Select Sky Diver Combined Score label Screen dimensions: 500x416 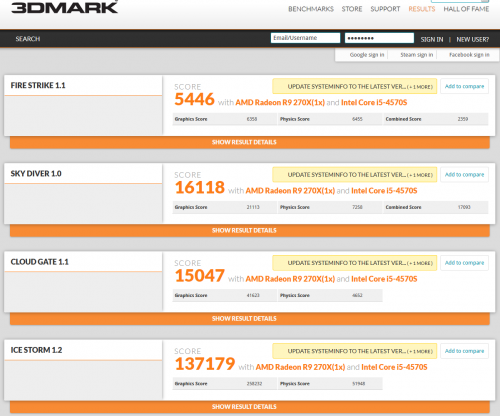(x=403, y=207)
